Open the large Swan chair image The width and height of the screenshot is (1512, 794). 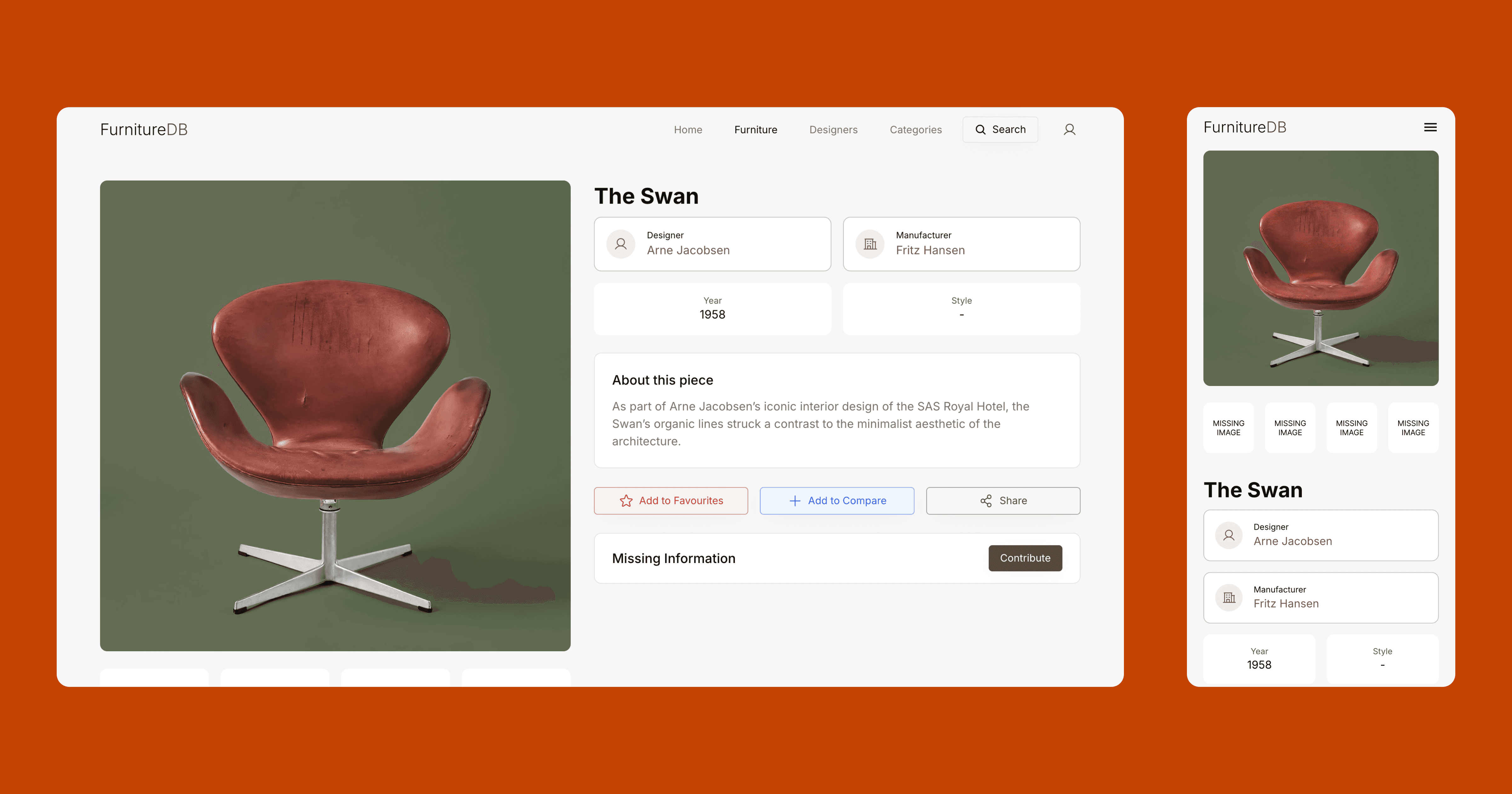coord(335,415)
